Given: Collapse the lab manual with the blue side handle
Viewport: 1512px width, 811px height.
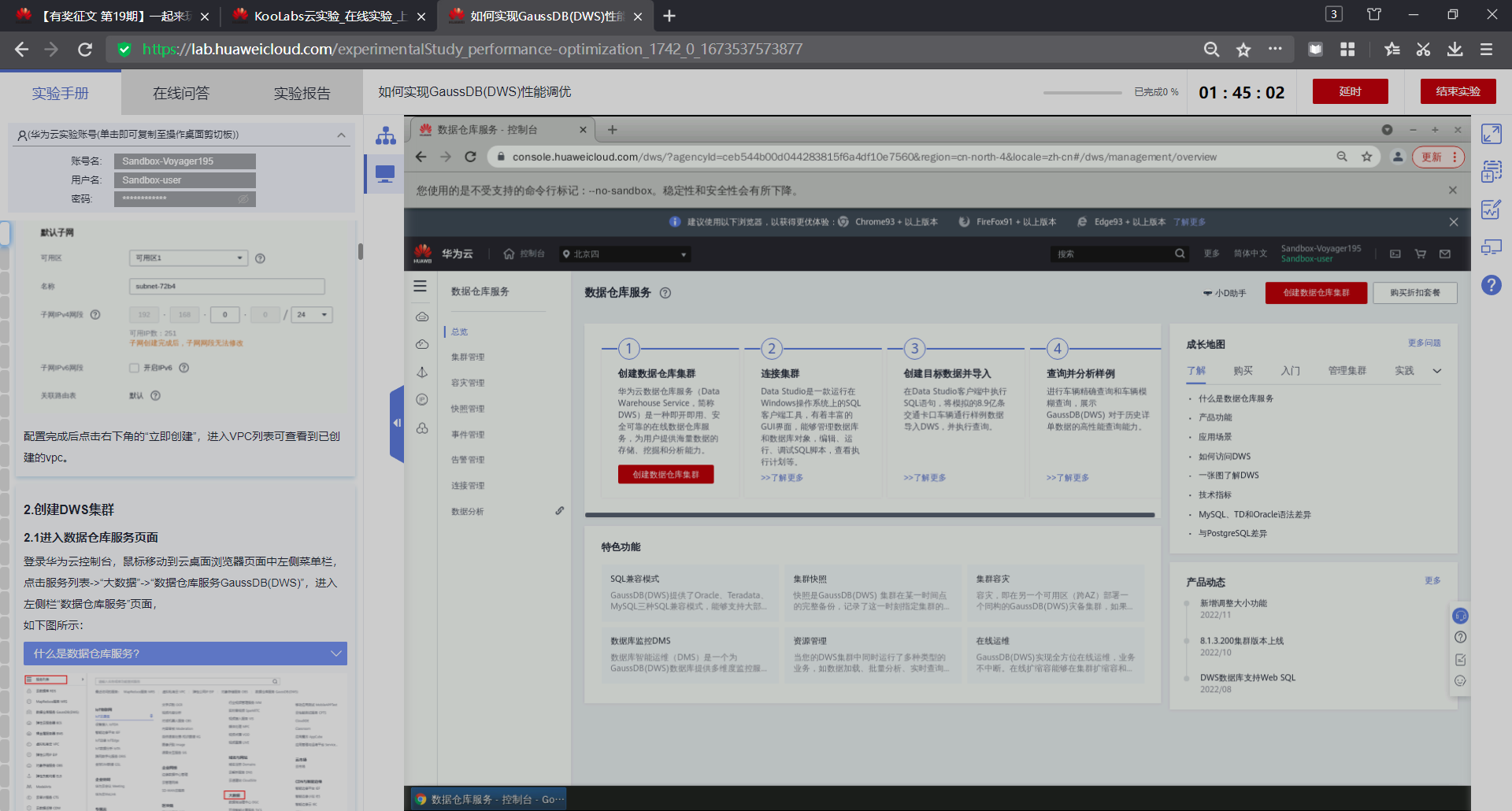Looking at the screenshot, I should click(x=397, y=424).
